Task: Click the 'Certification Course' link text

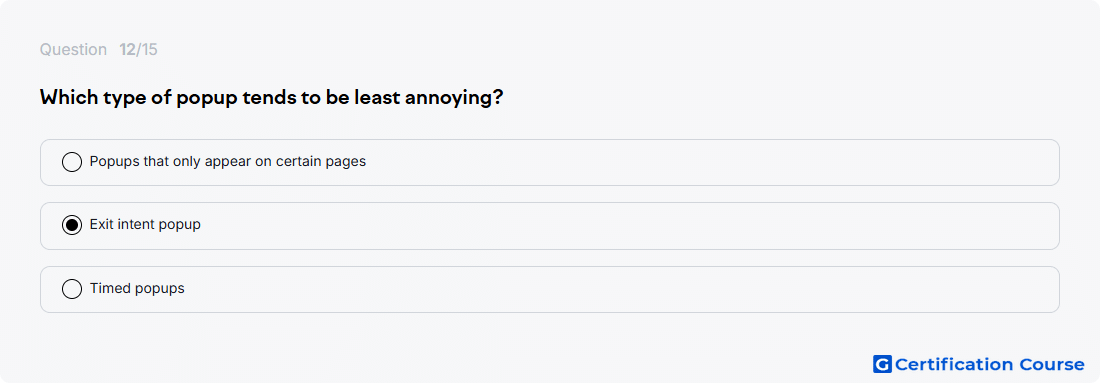Action: coord(990,364)
